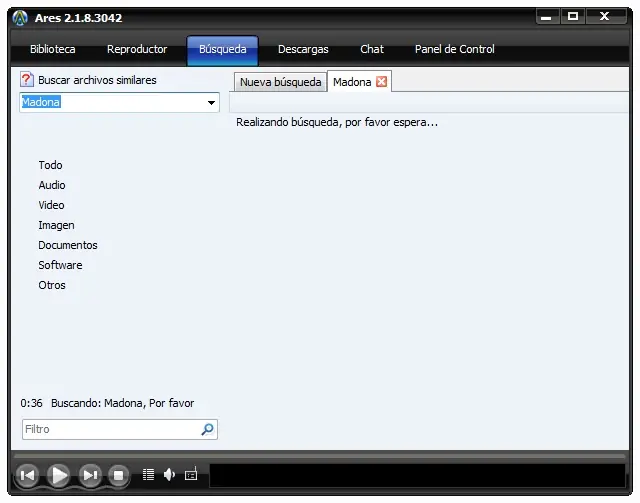Select the Búsqueda tab
Screen dimensions: 640x503
pos(222,50)
